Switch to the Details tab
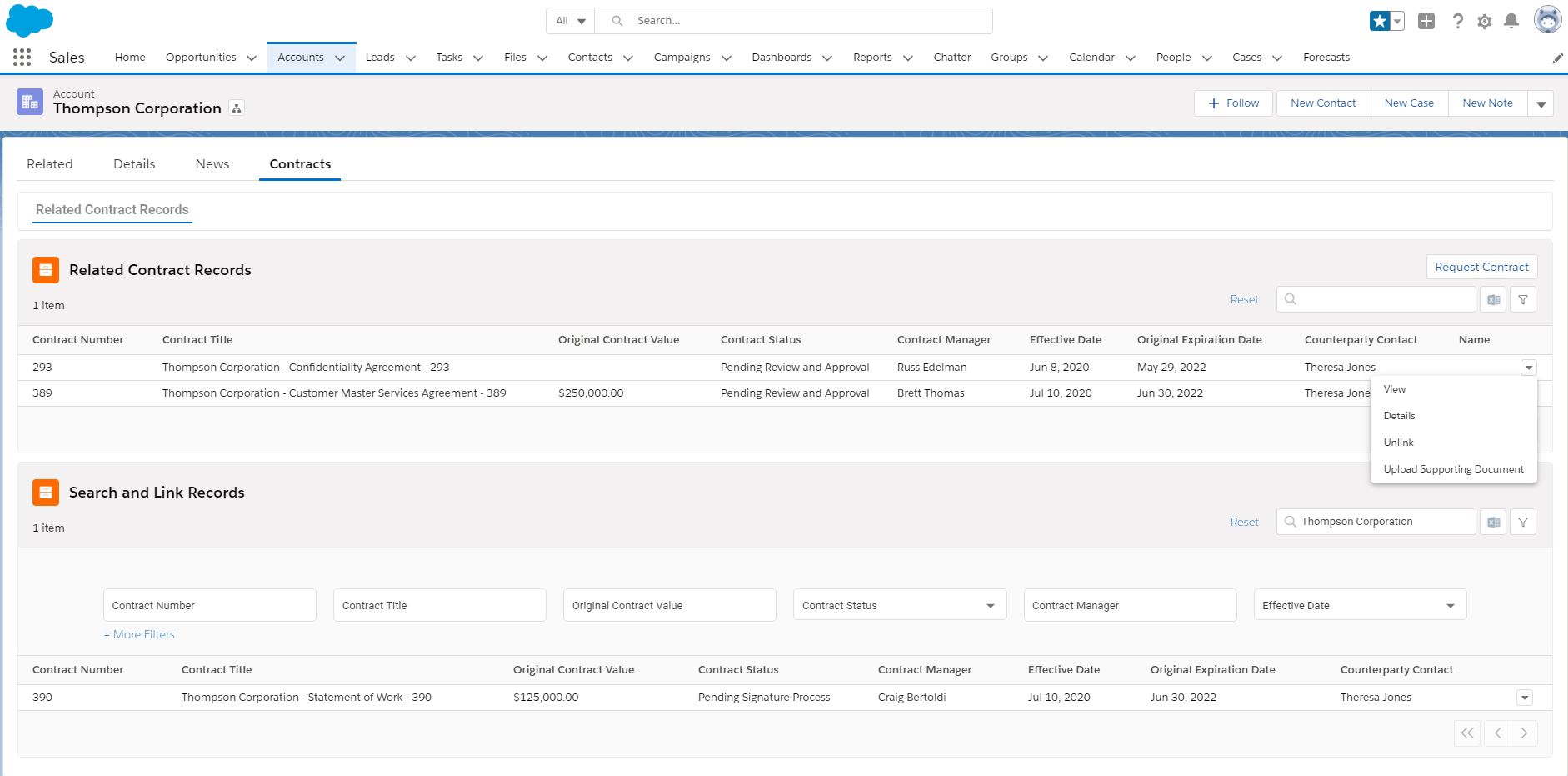This screenshot has width=1568, height=776. [134, 164]
